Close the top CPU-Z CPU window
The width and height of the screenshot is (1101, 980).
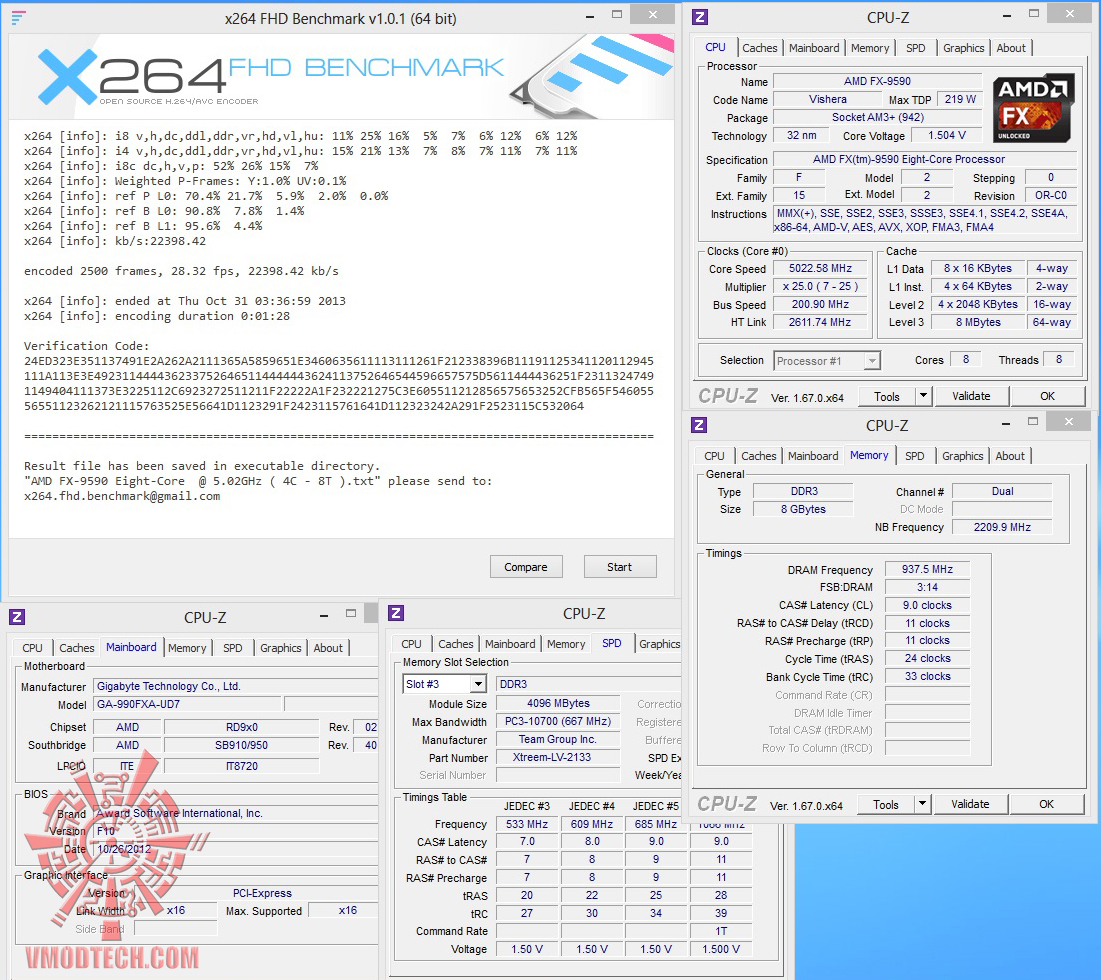pyautogui.click(x=1069, y=14)
